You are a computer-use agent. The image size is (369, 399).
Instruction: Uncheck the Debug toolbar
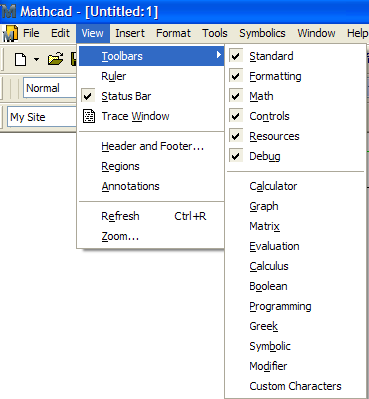point(296,156)
